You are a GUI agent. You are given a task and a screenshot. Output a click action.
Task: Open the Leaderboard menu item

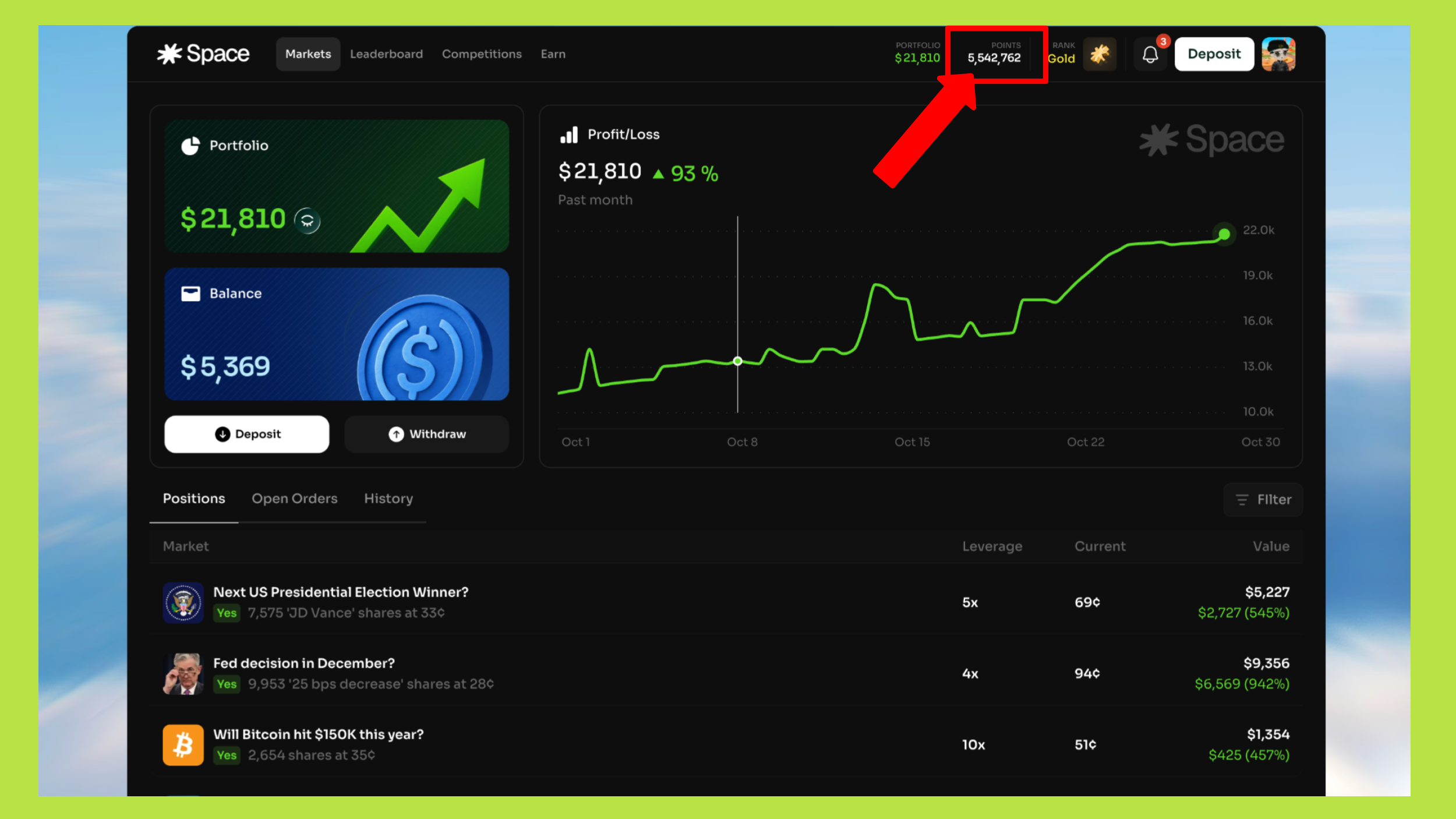(386, 54)
